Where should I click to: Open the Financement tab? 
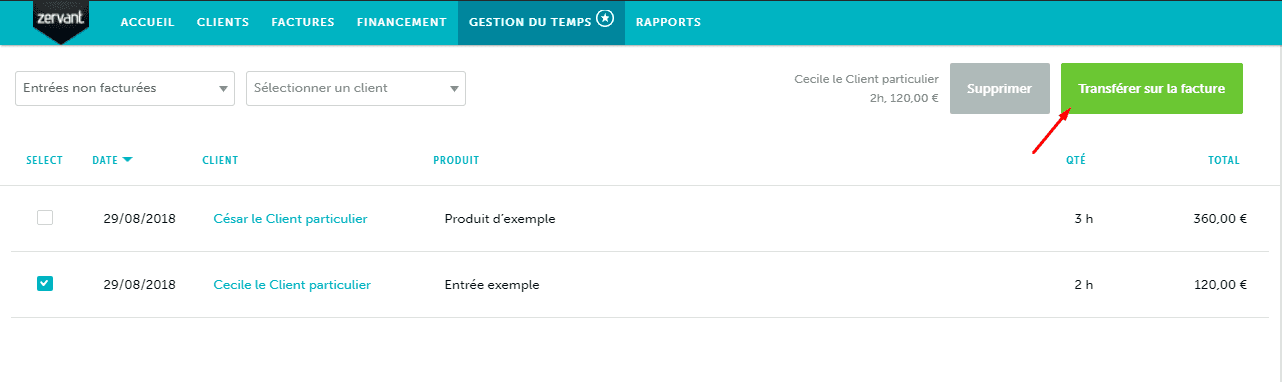[x=401, y=22]
